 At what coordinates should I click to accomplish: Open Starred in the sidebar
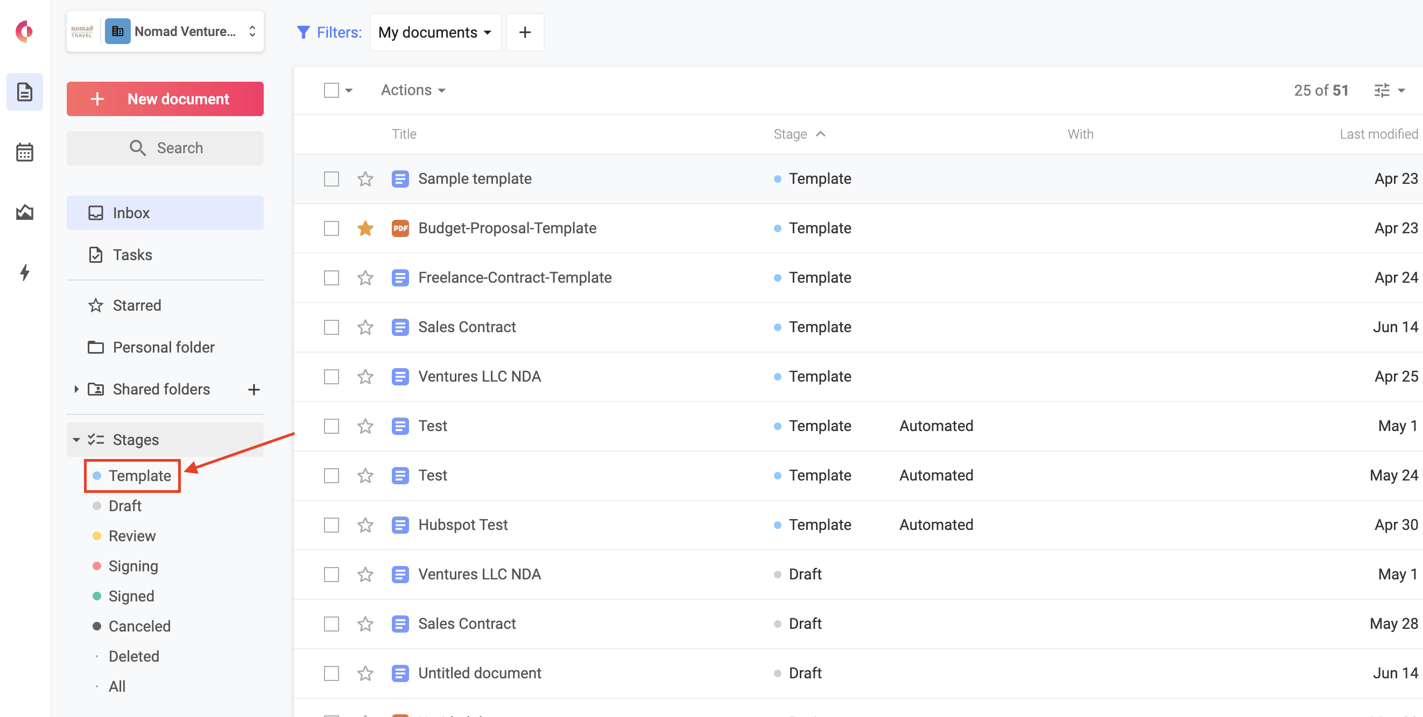click(165, 305)
